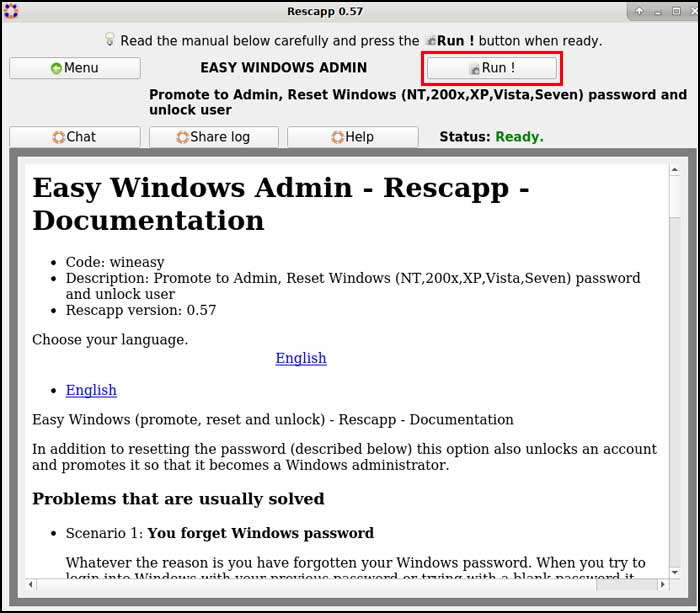Click the horizontal scrollbar right arrow
Screen dimensions: 700x613
662,584
